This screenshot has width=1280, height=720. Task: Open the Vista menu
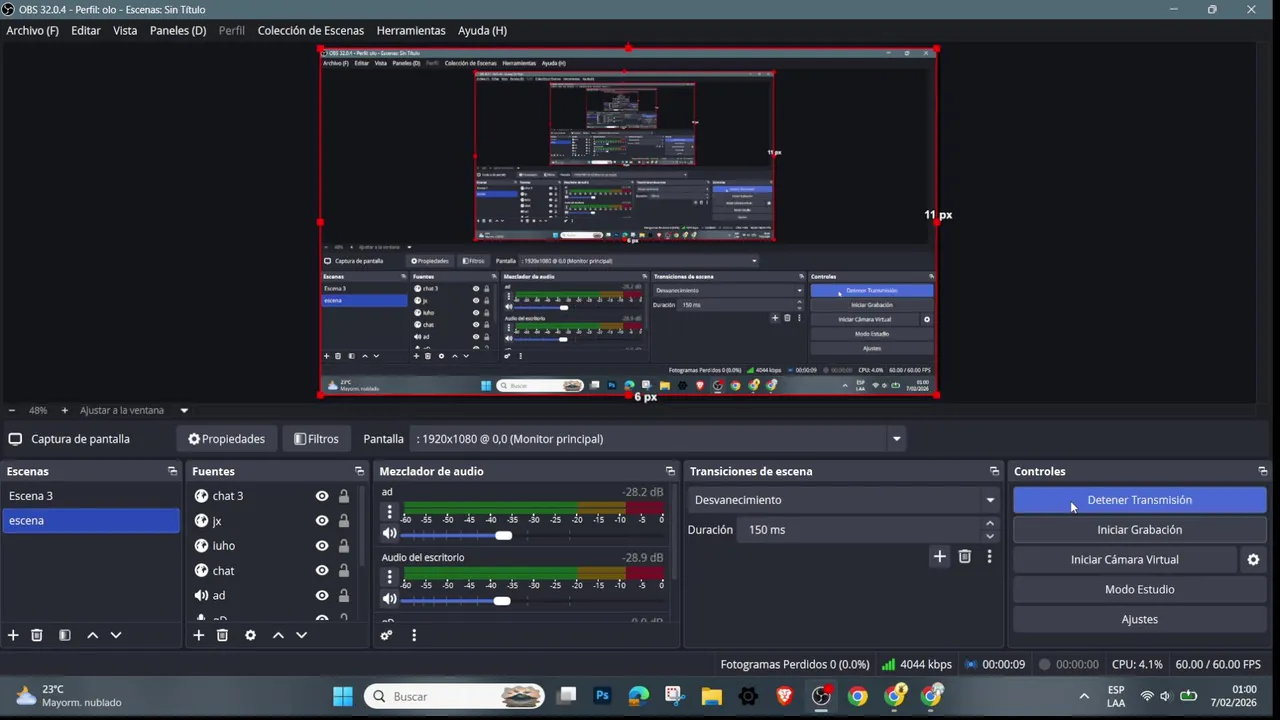click(125, 31)
